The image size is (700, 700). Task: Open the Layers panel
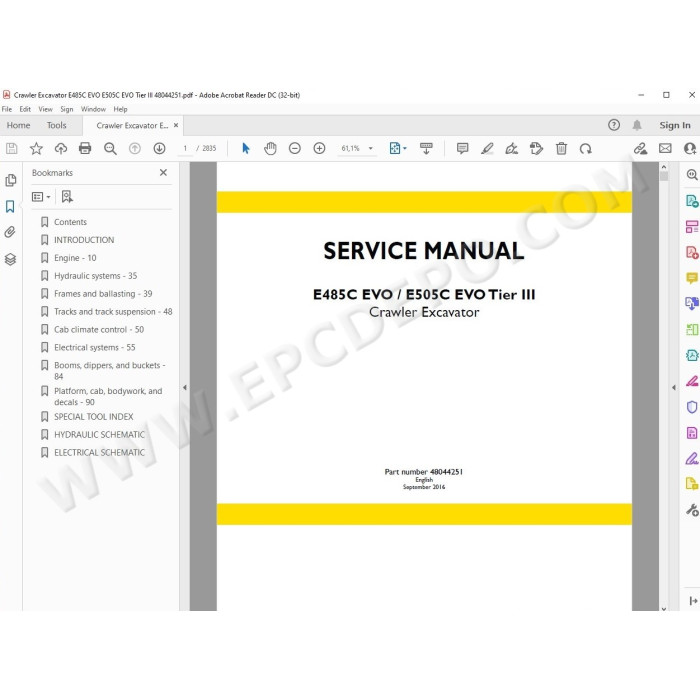pos(10,259)
